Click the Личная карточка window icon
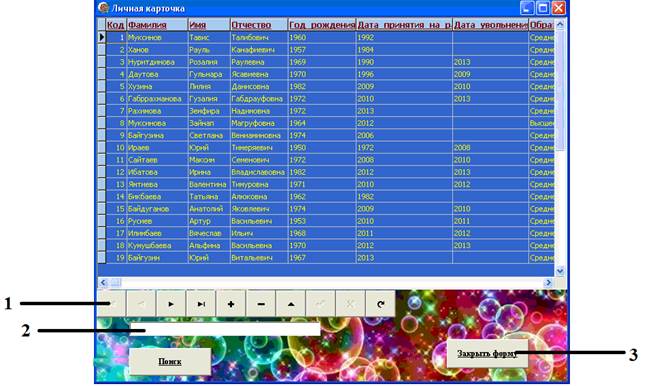The width and height of the screenshot is (650, 386). click(x=103, y=7)
